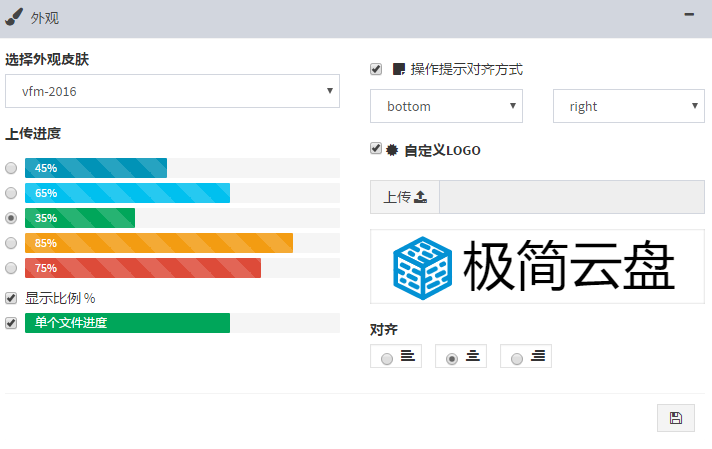Click the light blue 65% progress bar

pos(127,193)
